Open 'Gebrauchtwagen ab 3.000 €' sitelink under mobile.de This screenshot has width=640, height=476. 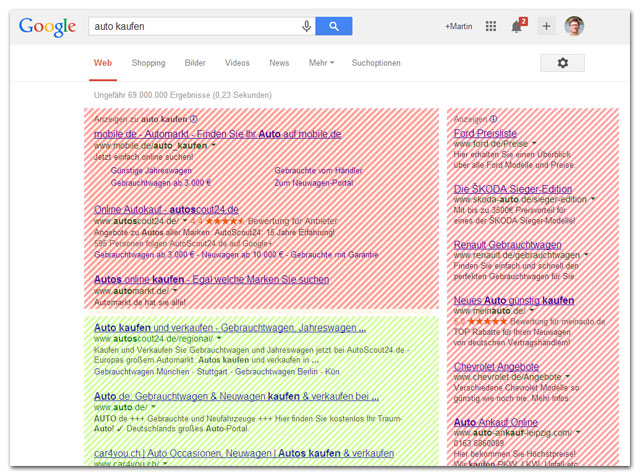161,182
